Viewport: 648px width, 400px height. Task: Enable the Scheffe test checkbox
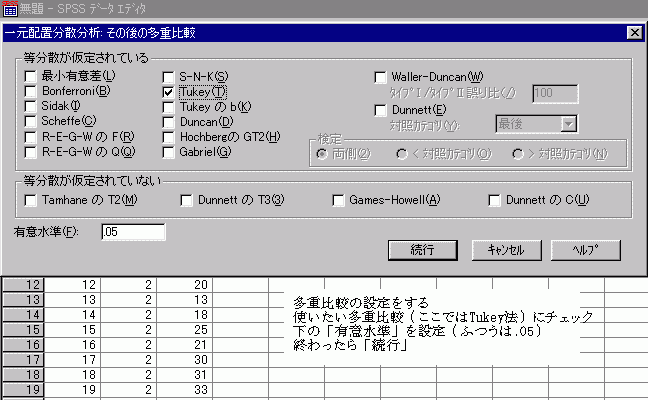[32, 122]
